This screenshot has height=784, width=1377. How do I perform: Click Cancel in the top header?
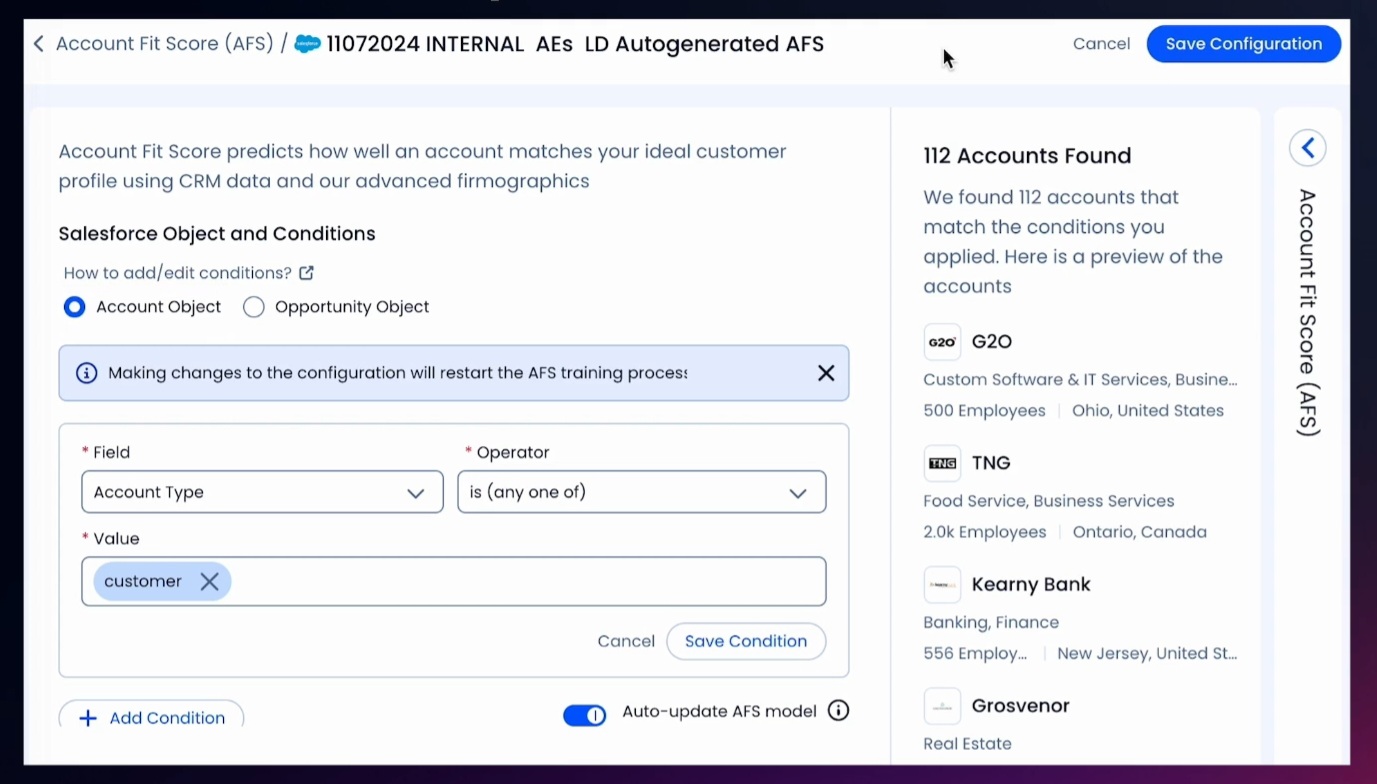point(1101,44)
